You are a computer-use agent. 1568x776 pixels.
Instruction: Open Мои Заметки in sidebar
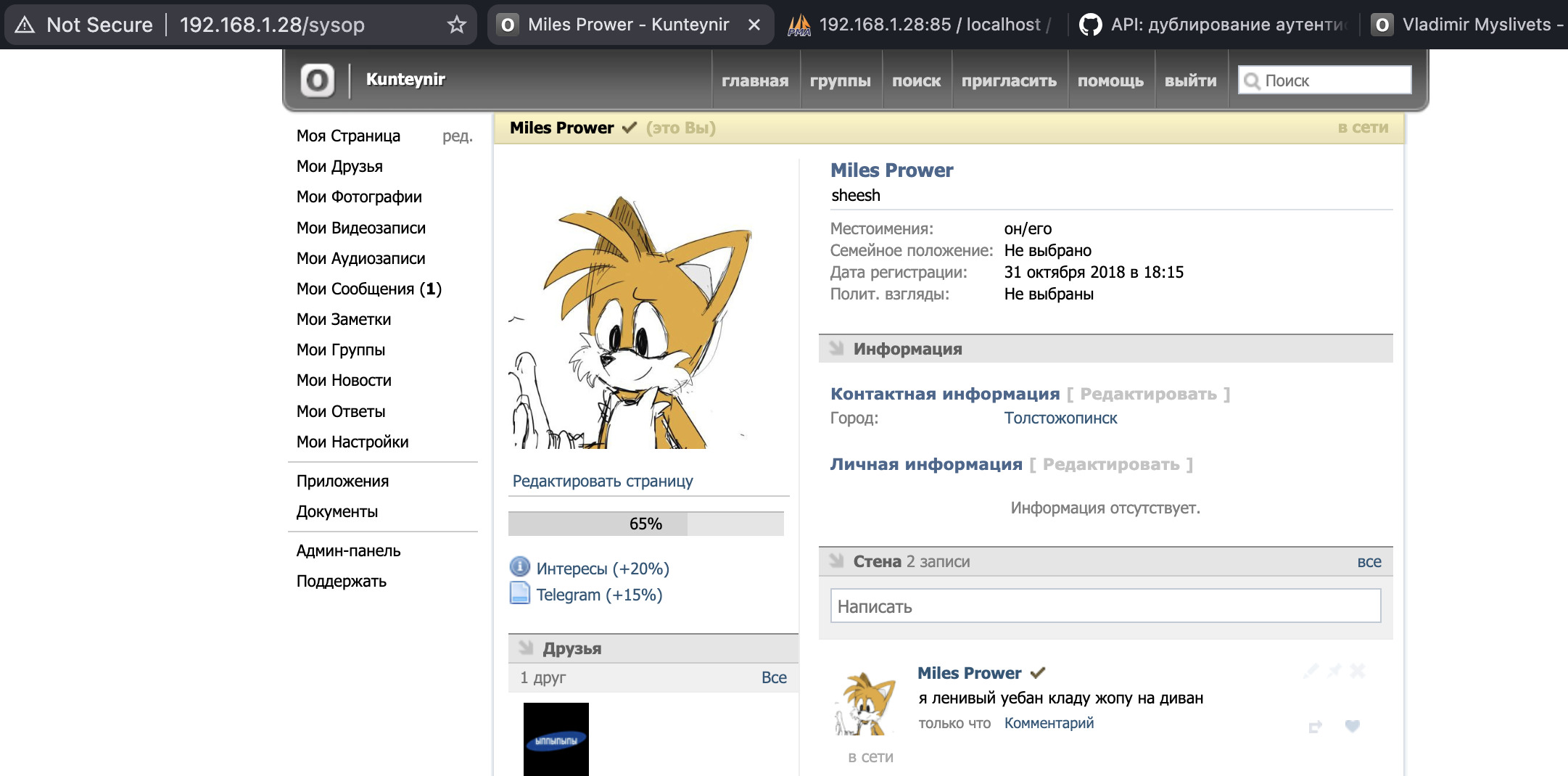tap(344, 319)
